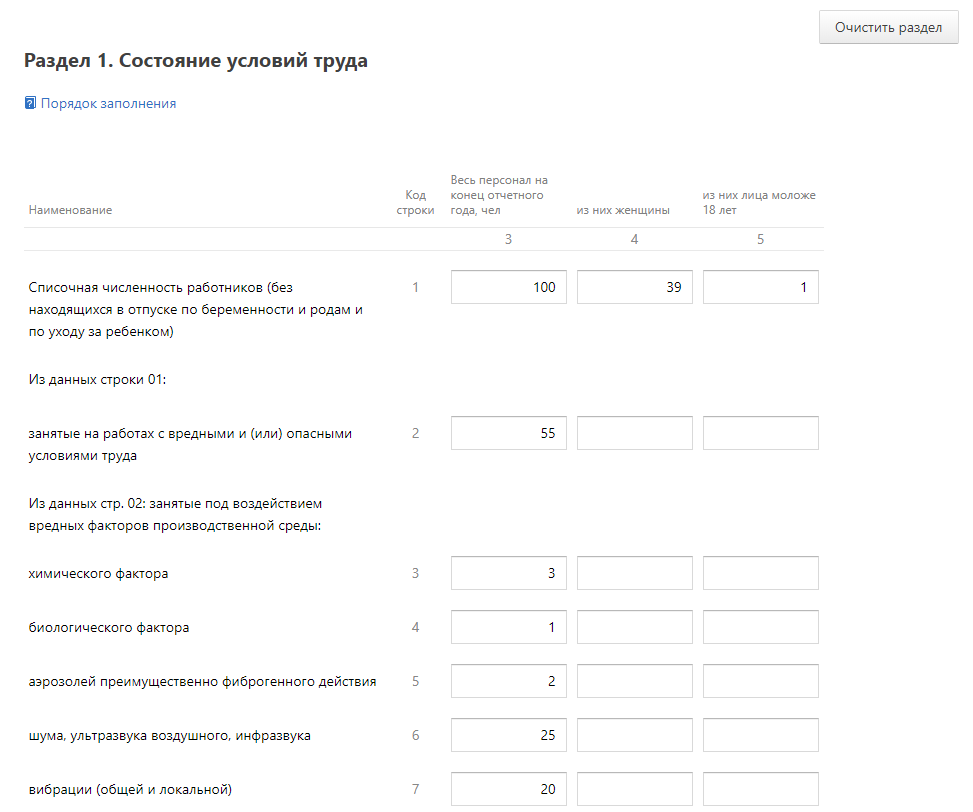The width and height of the screenshot is (973, 812).
Task: Click total personnel field in row 1
Action: pyautogui.click(x=509, y=287)
